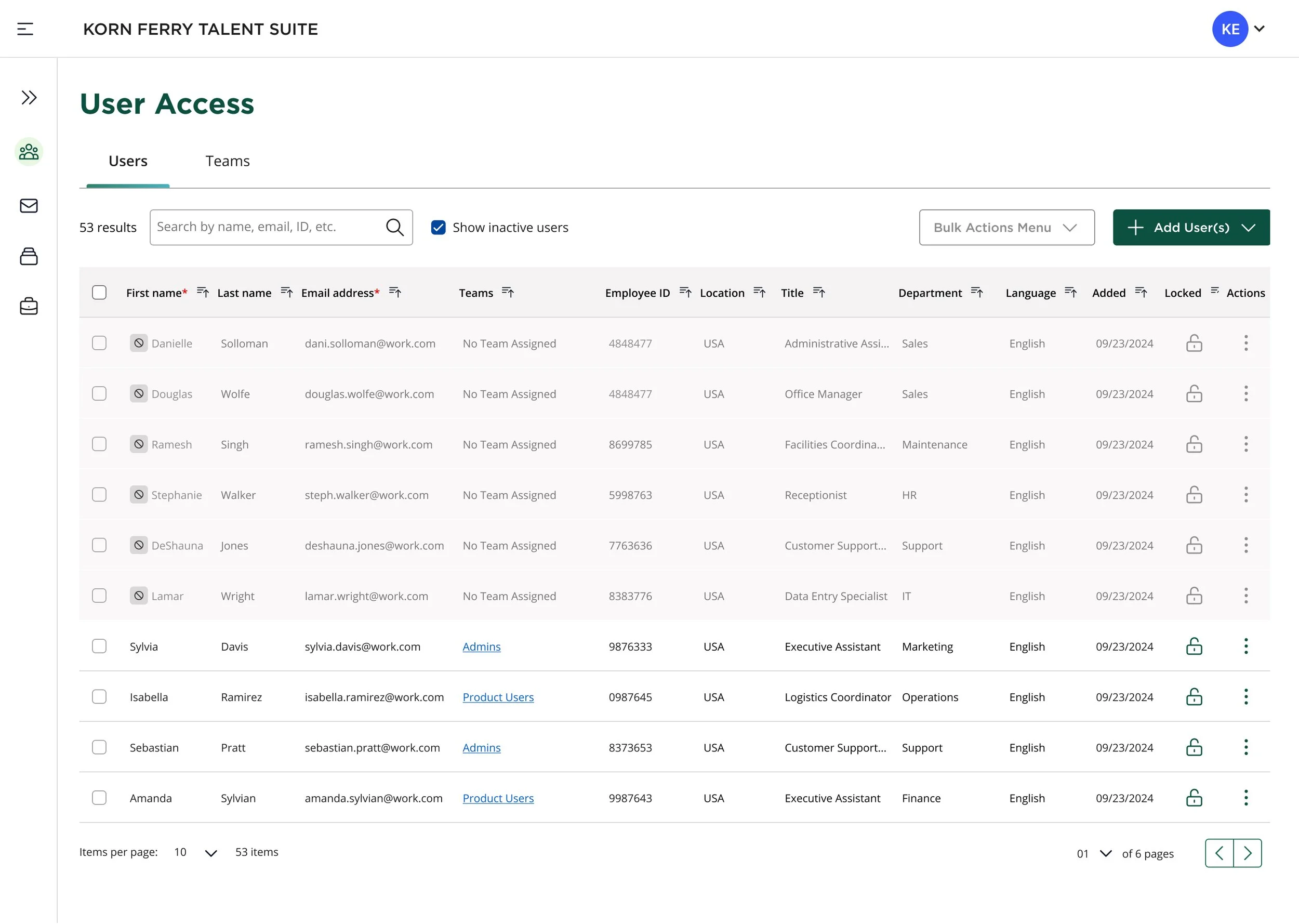Open Product Users link for Isabella

(498, 697)
